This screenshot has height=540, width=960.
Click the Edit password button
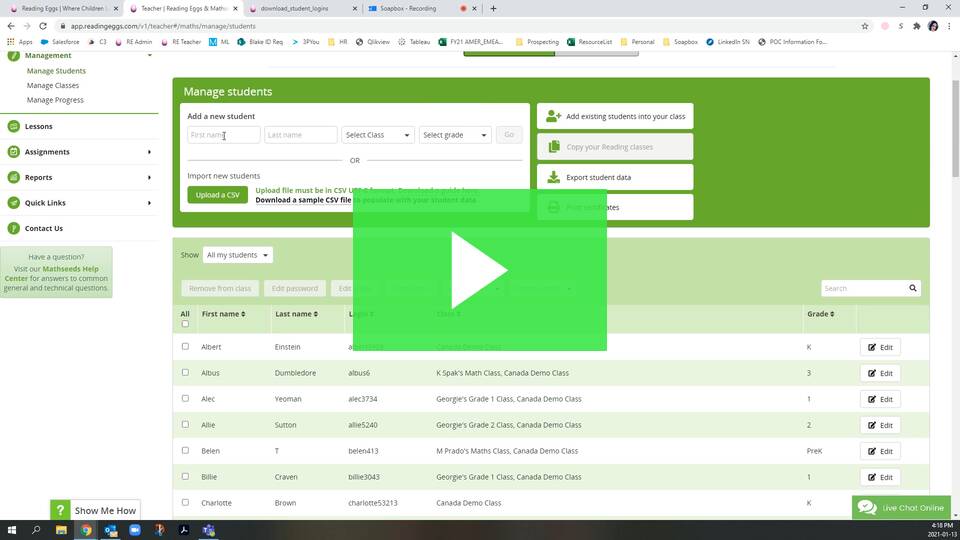tap(294, 288)
